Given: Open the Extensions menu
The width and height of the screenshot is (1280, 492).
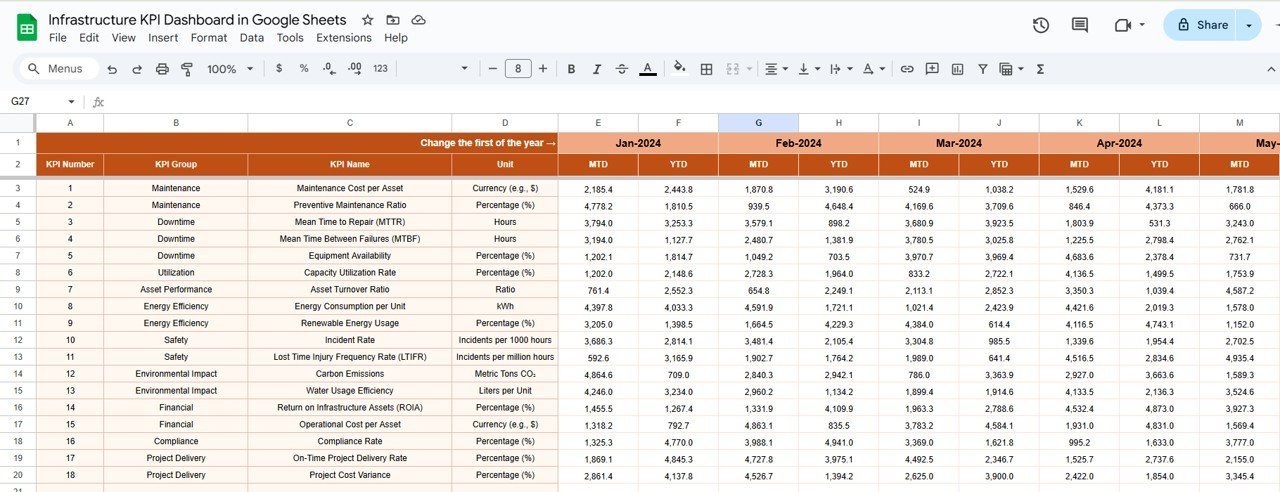Looking at the screenshot, I should (344, 38).
